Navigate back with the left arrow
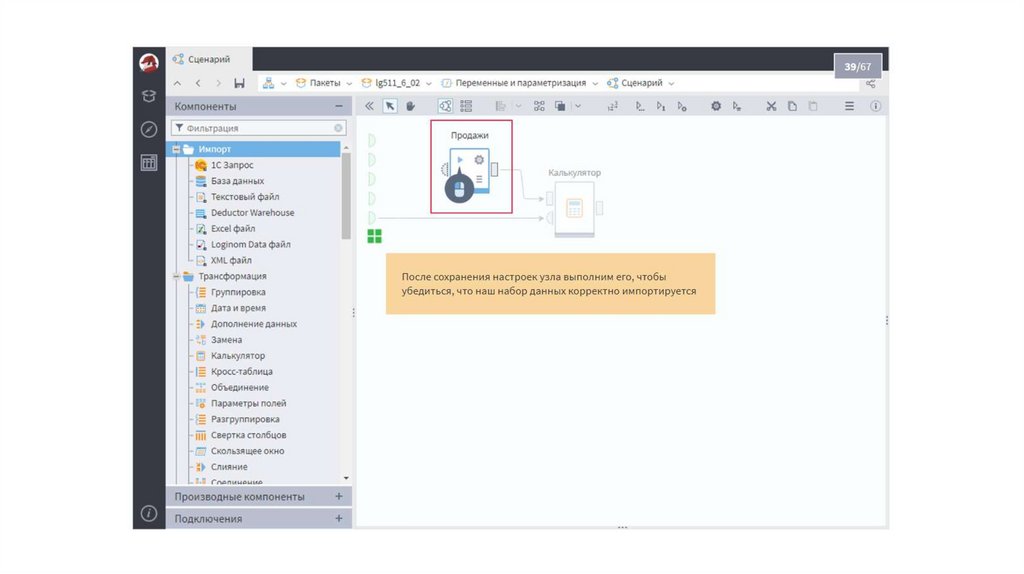Viewport: 1024px width, 574px height. 198,83
